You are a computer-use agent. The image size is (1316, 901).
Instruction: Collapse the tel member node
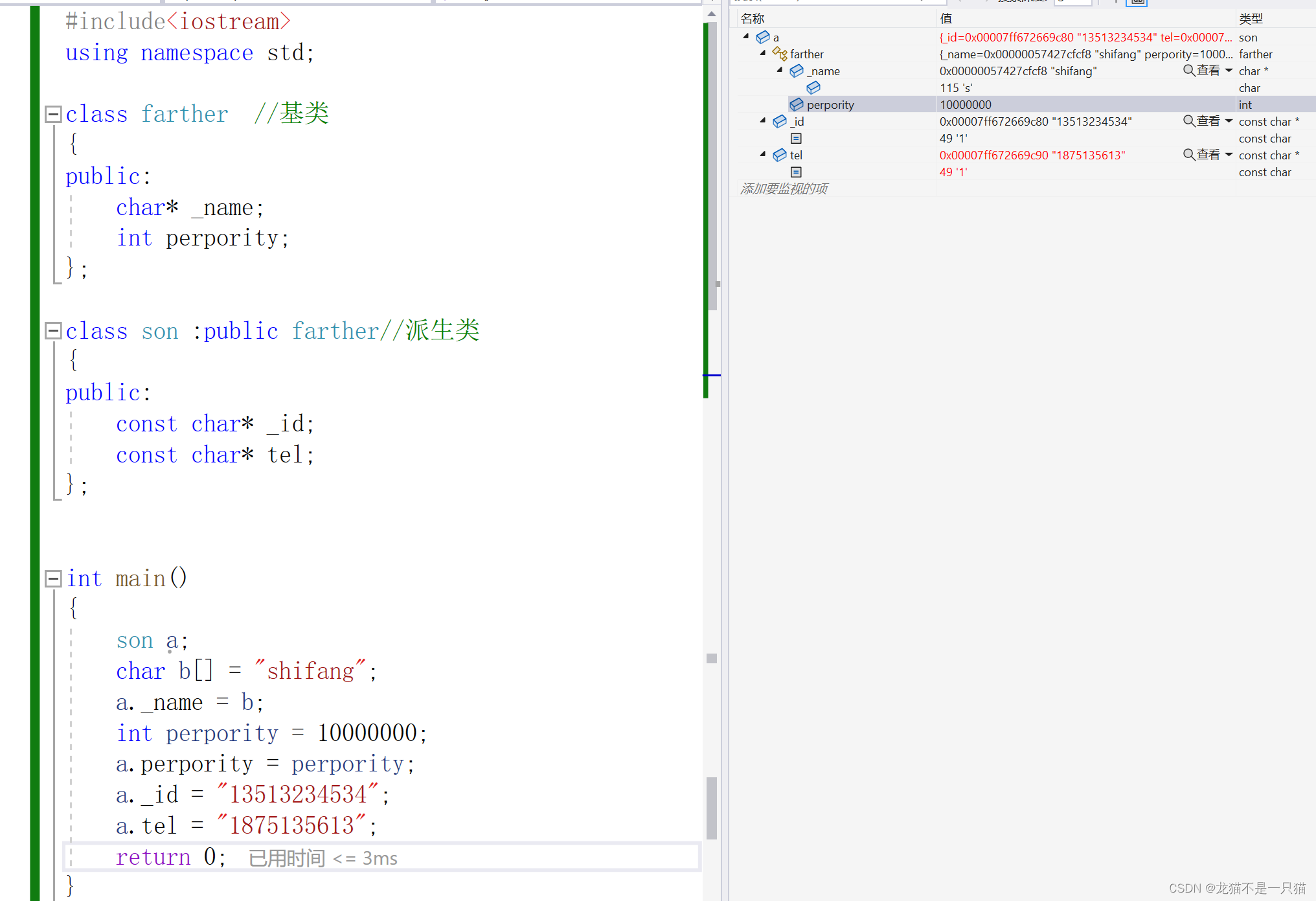[x=763, y=155]
